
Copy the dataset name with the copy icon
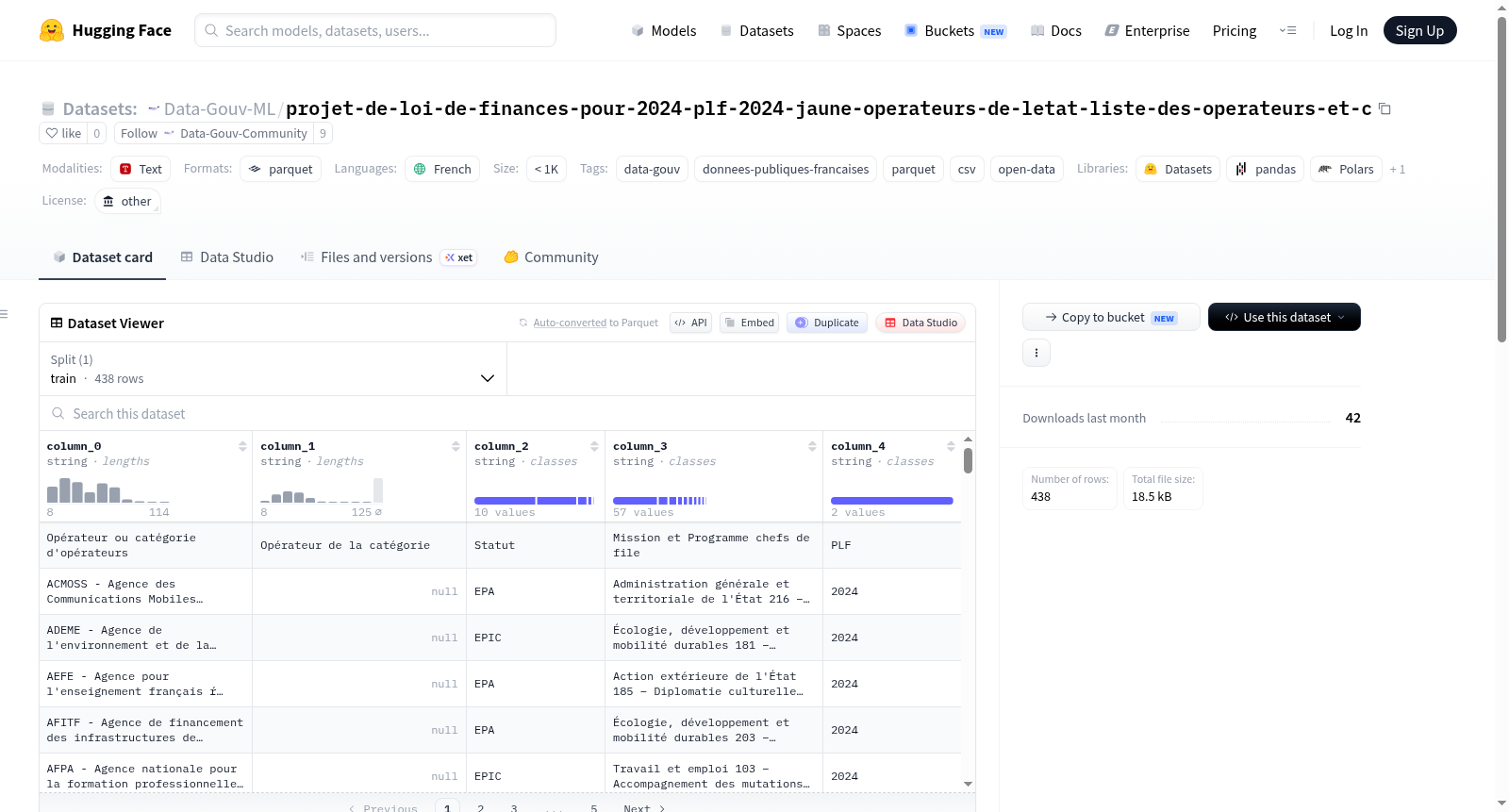click(x=1385, y=108)
